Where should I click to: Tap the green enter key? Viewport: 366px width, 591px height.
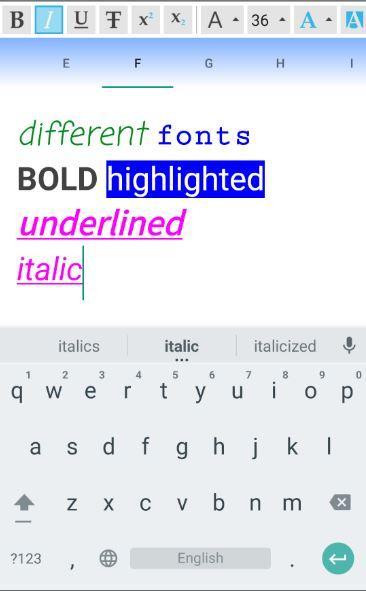click(x=338, y=558)
